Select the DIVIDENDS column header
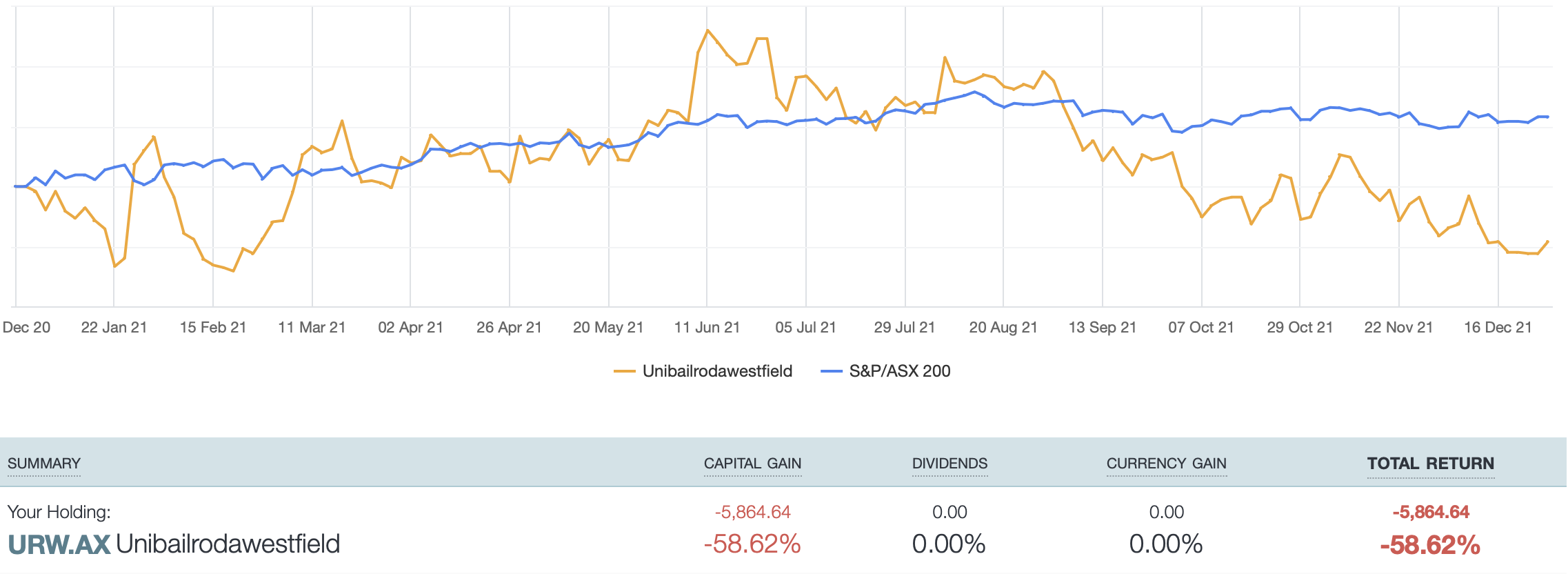Image resolution: width=1568 pixels, height=574 pixels. 949,464
